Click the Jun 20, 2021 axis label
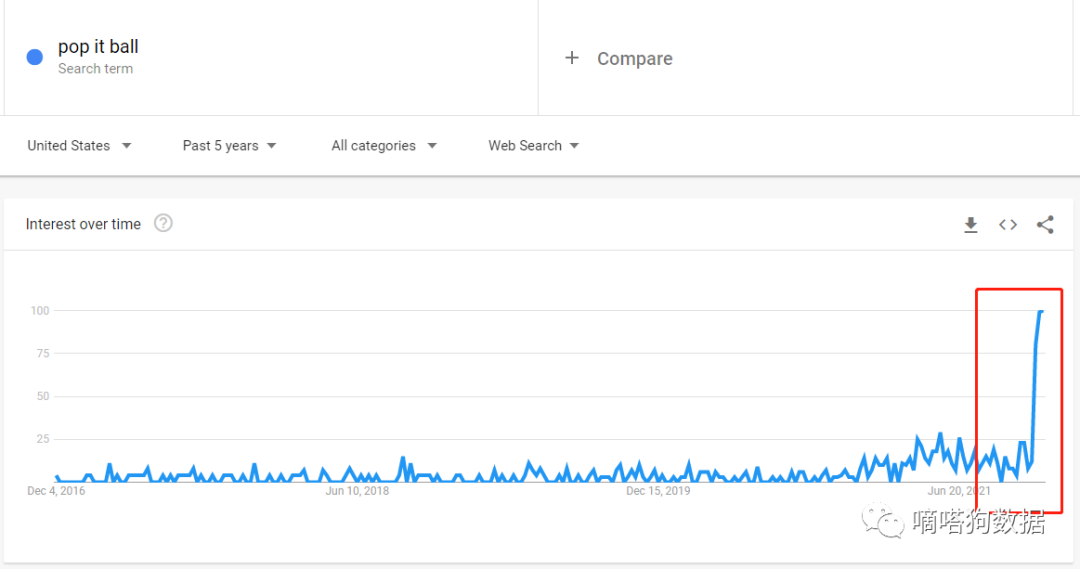The height and width of the screenshot is (569, 1080). coord(959,491)
